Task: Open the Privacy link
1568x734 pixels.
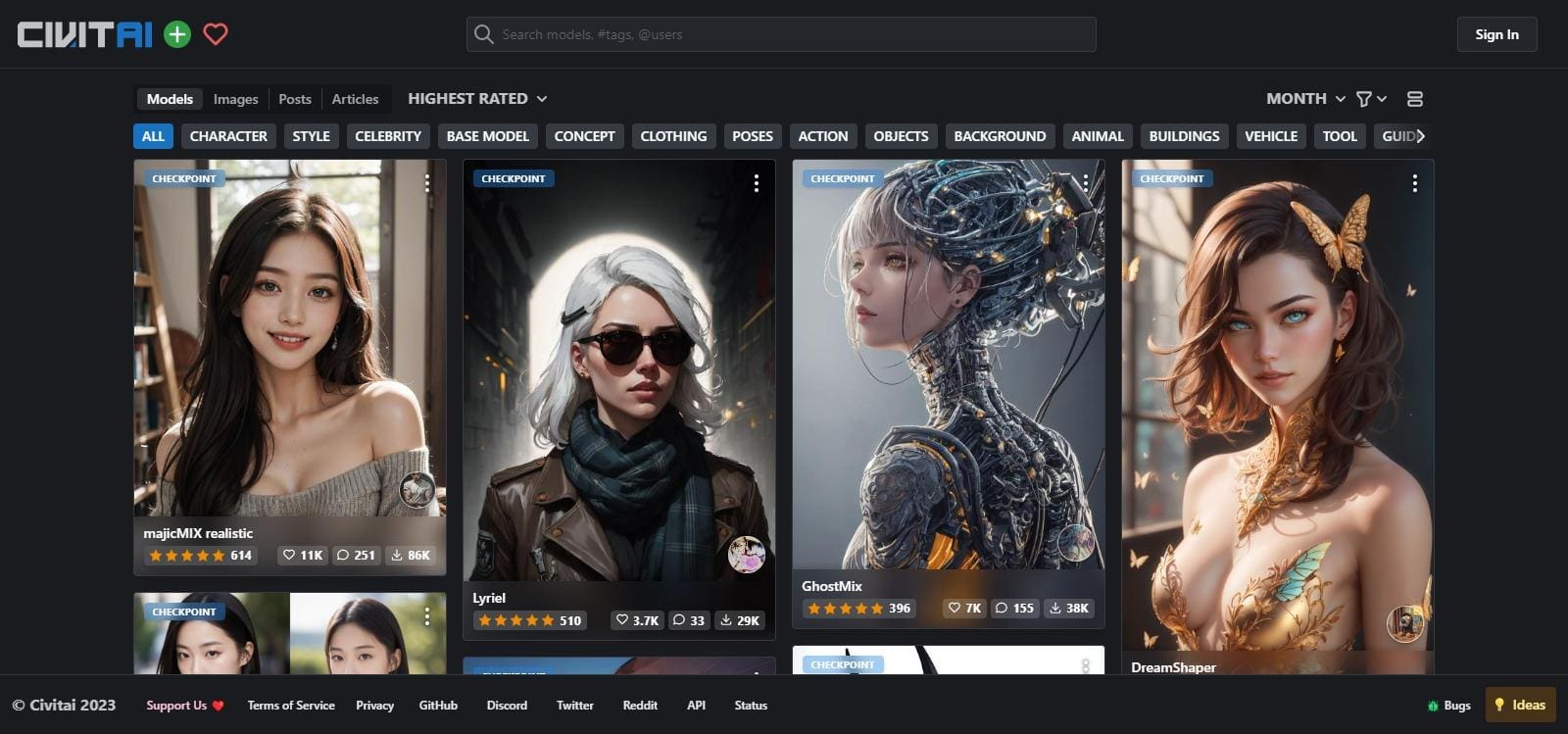Action: click(374, 706)
